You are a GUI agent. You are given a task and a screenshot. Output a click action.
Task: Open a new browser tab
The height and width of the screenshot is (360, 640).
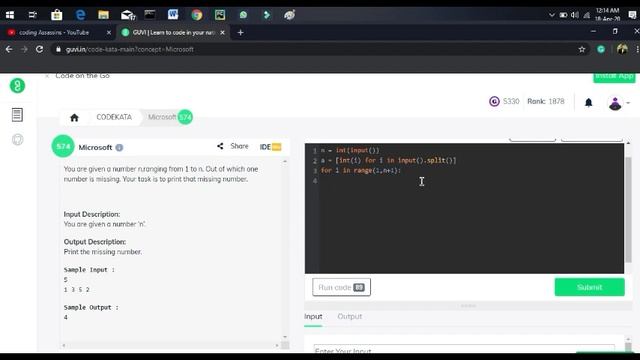tap(240, 32)
